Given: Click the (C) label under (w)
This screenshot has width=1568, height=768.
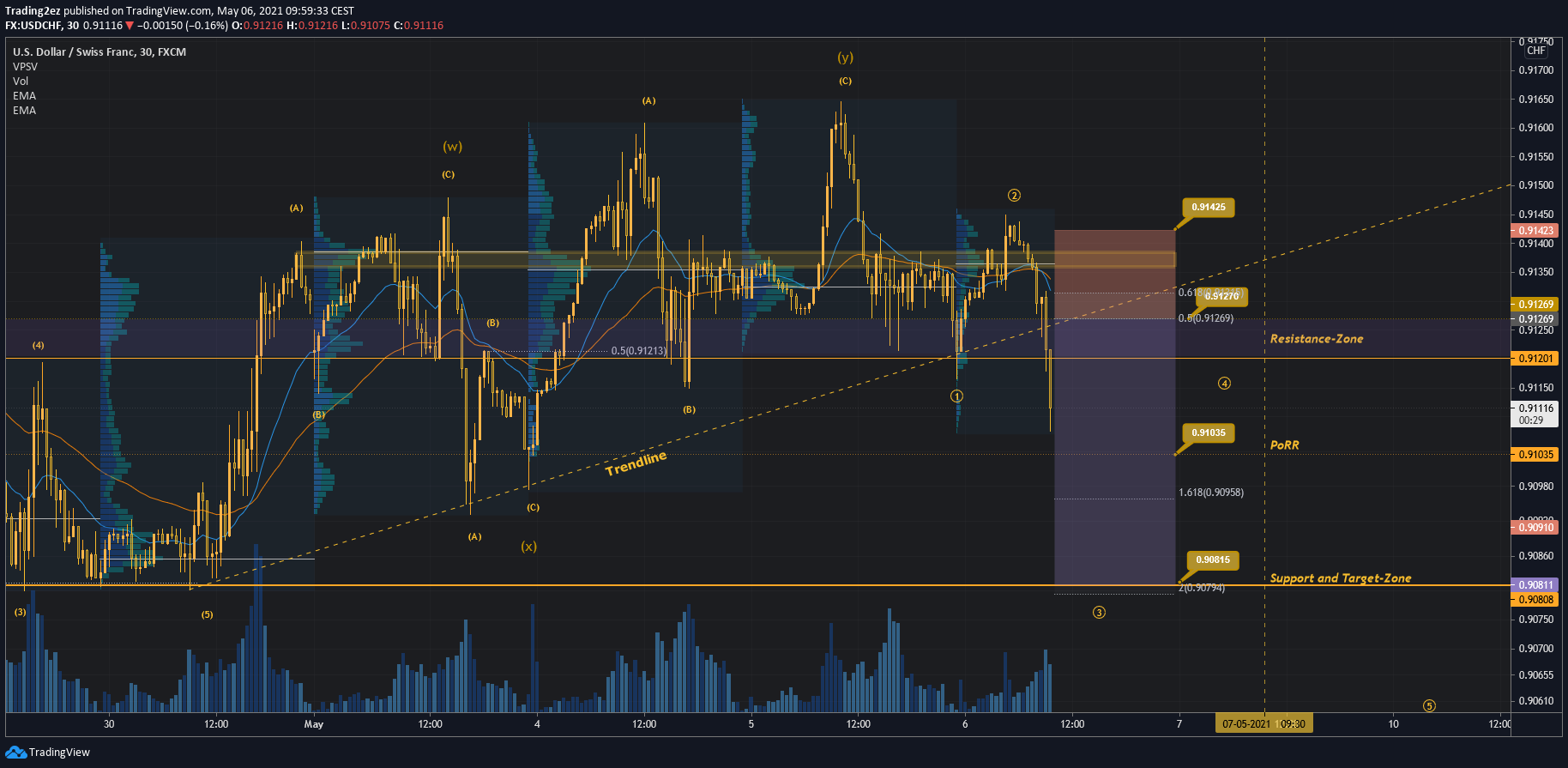Looking at the screenshot, I should [x=449, y=174].
